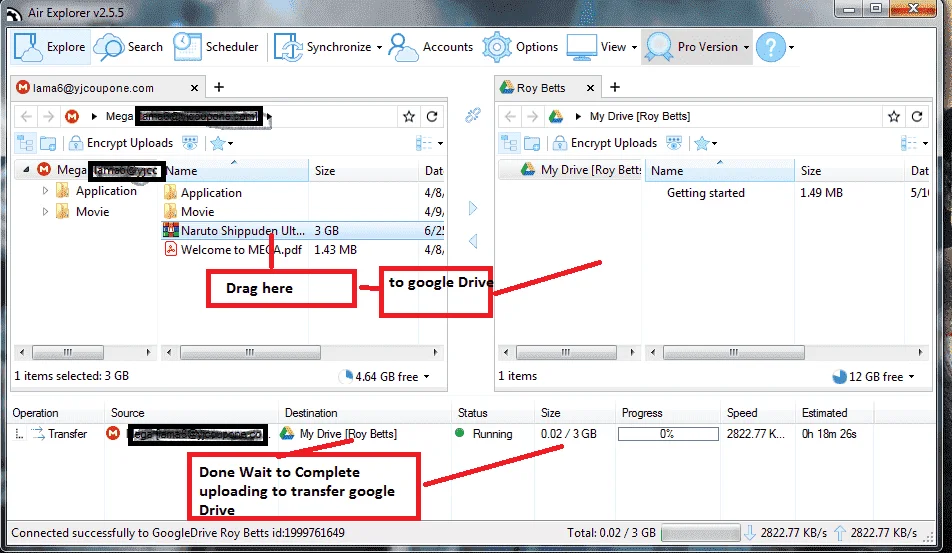Viewport: 952px width, 553px height.
Task: Open favorites dropdown in Google Drive pane
Action: [x=706, y=144]
